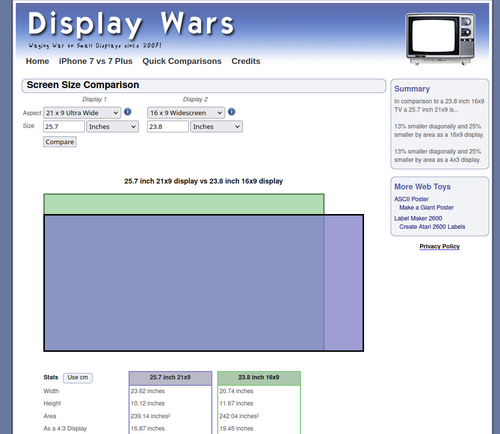Screen dimensions: 500x434
Task: Expand Display 2 Inches unit dropdown
Action: tap(216, 127)
